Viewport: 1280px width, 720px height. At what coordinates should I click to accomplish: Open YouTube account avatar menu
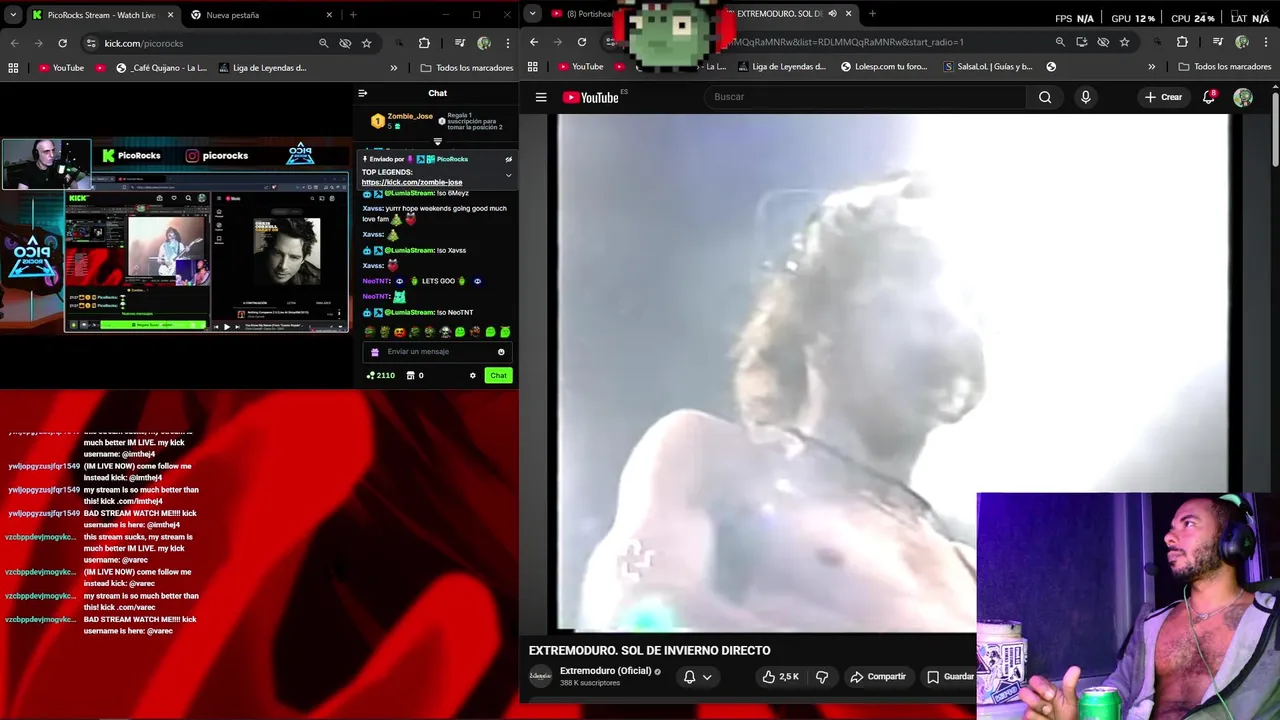[1243, 97]
